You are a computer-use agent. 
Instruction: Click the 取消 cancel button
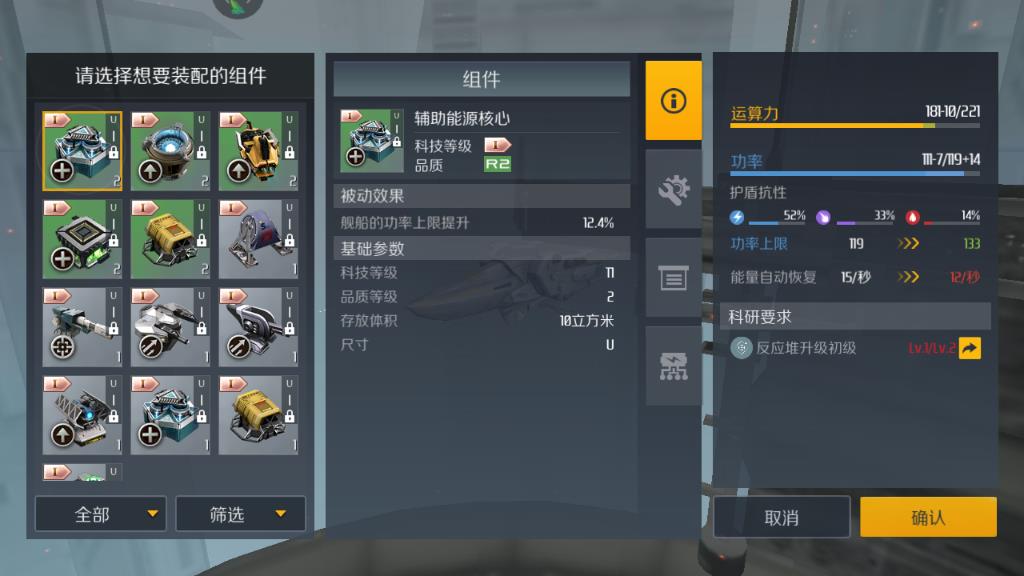click(x=782, y=517)
